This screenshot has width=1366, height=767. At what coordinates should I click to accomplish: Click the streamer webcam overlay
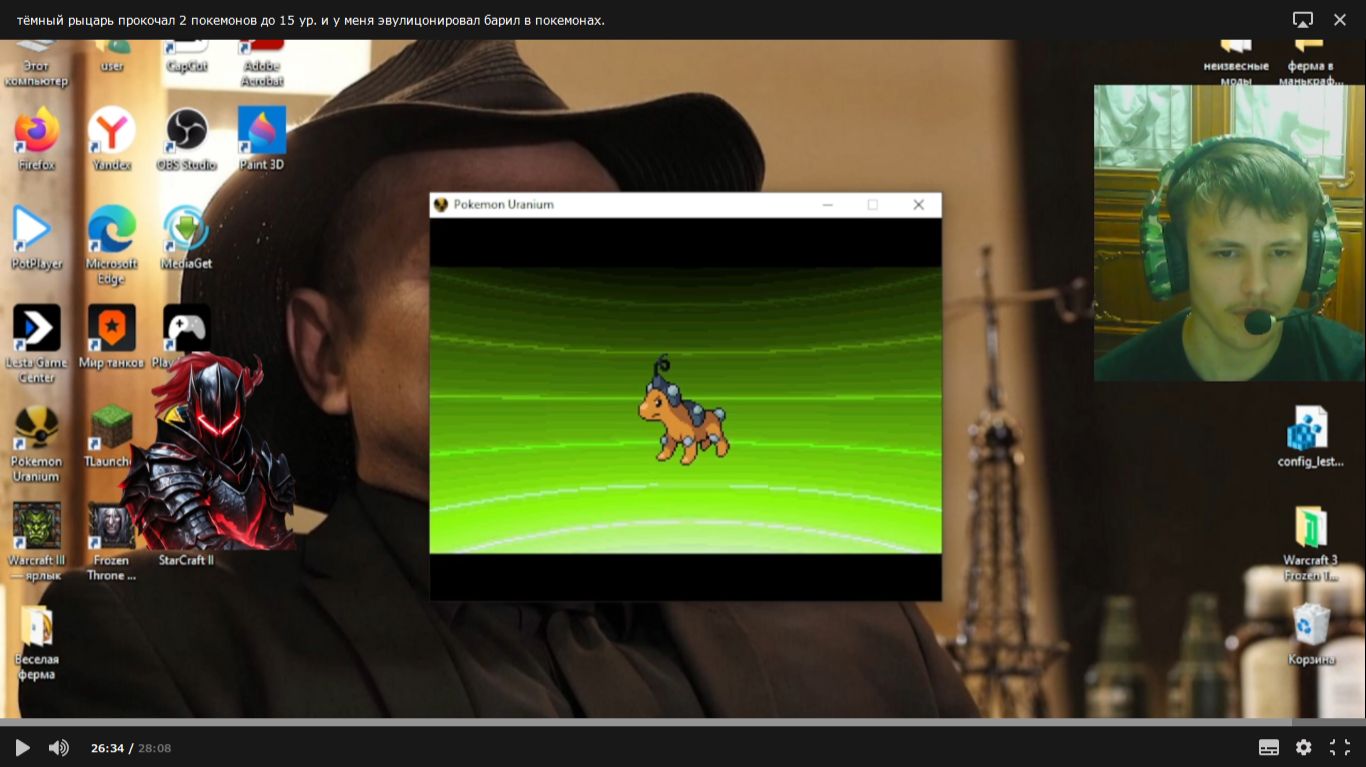(1229, 233)
